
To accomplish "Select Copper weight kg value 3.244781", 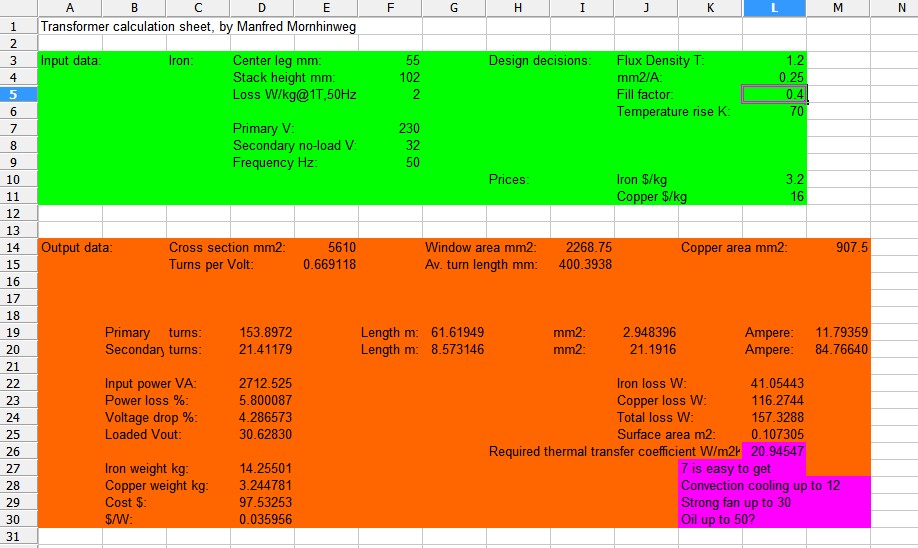I will coord(266,485).
